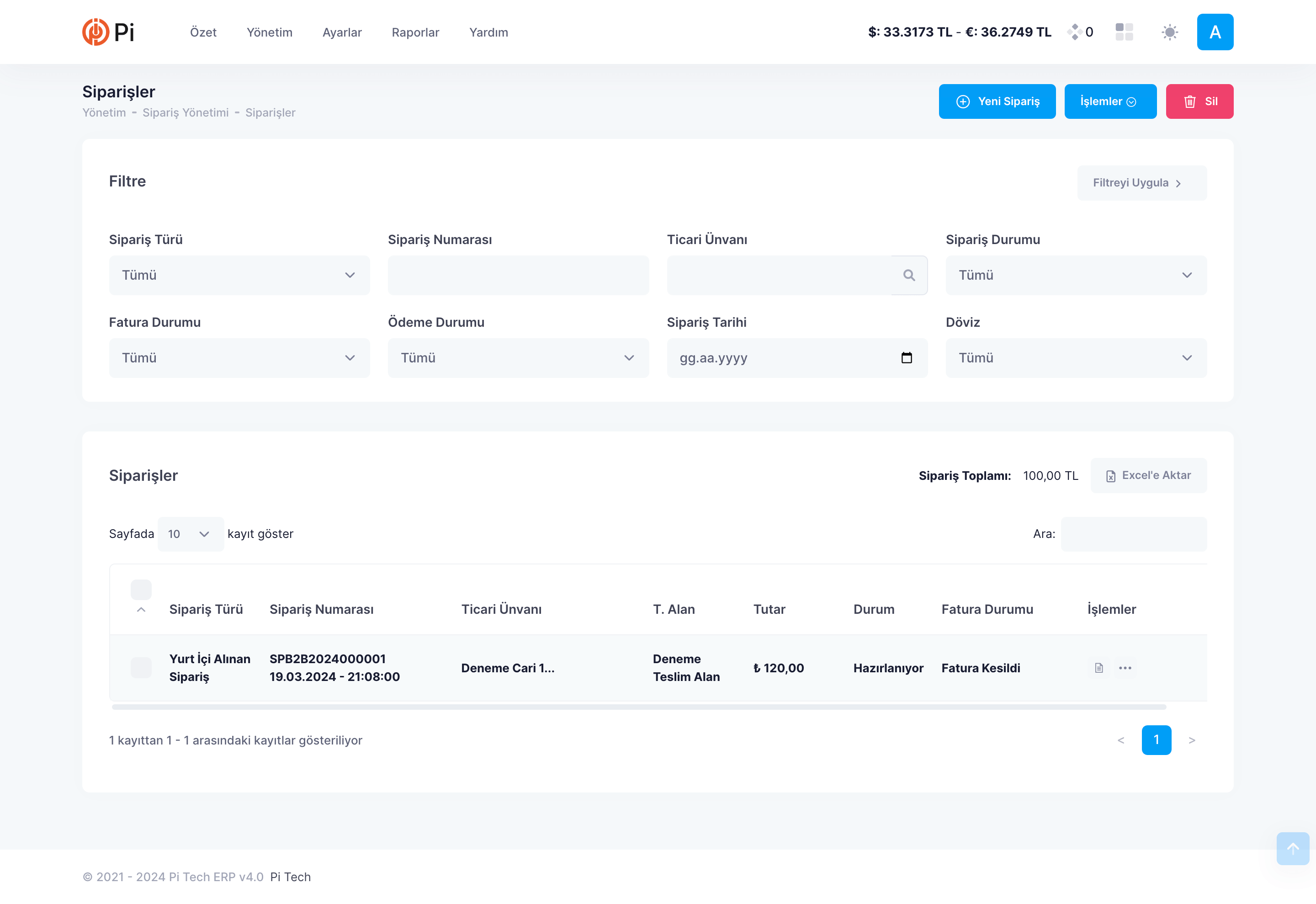Open the apps grid icon in header

click(x=1124, y=32)
